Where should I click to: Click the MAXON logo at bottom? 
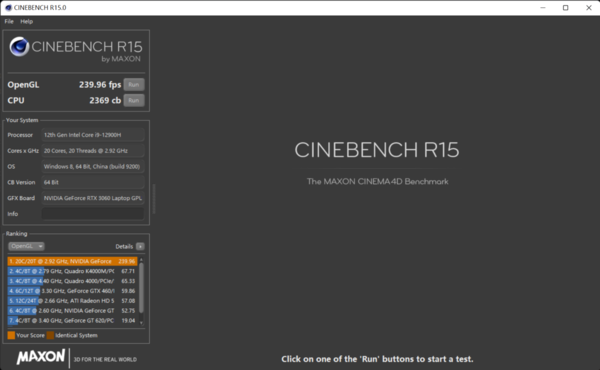pos(41,357)
